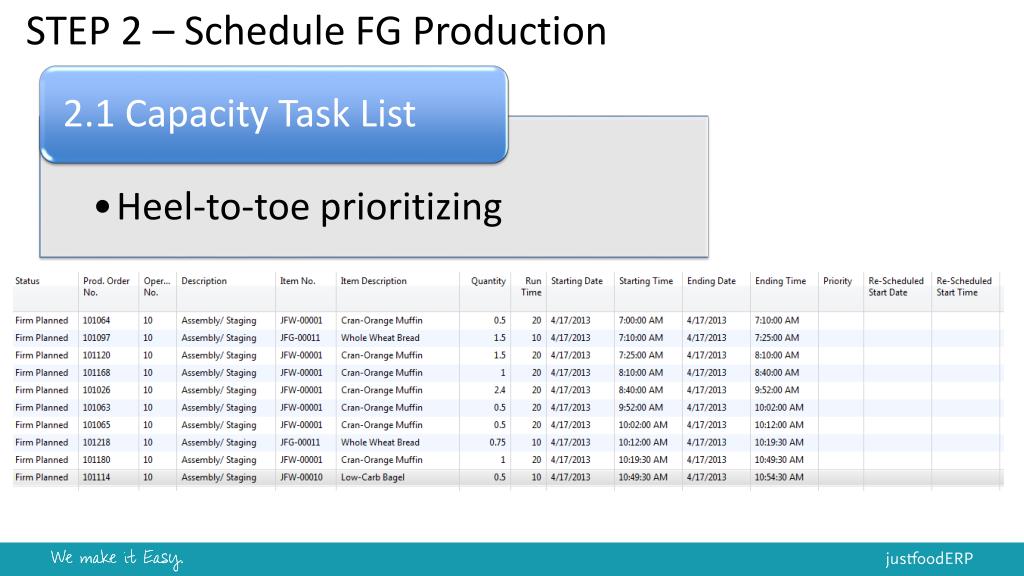Screen dimensions: 1024x576
Task: Sort by Prod. Order No. column header
Action: coord(108,287)
